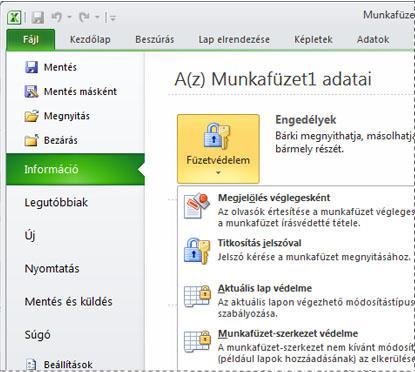The height and width of the screenshot is (372, 415).
Task: Click the Megjelölés véglegesként stamp icon
Action: tap(197, 205)
